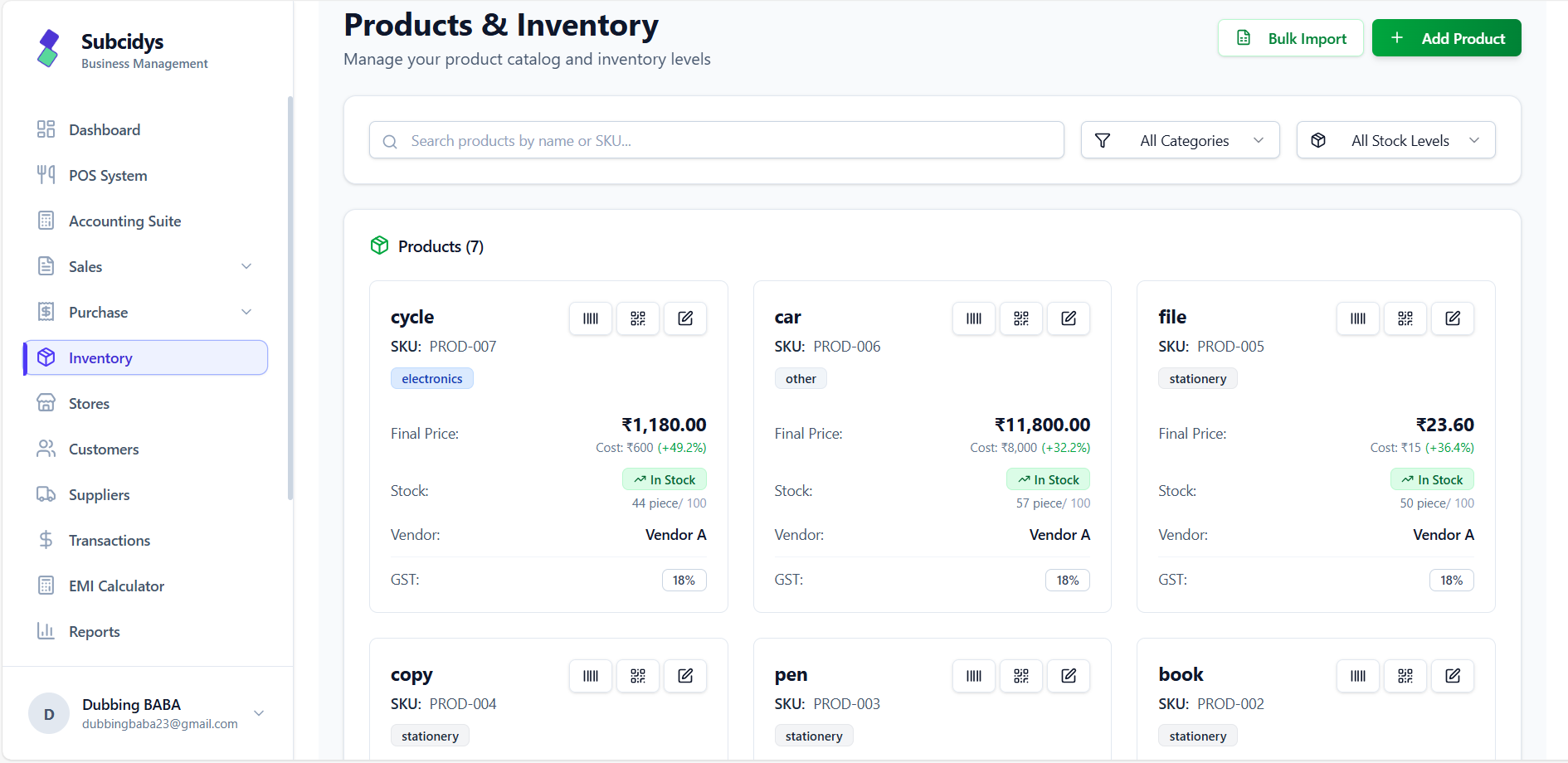Click SKU PROD-006 text
The width and height of the screenshot is (1568, 763).
coord(827,347)
